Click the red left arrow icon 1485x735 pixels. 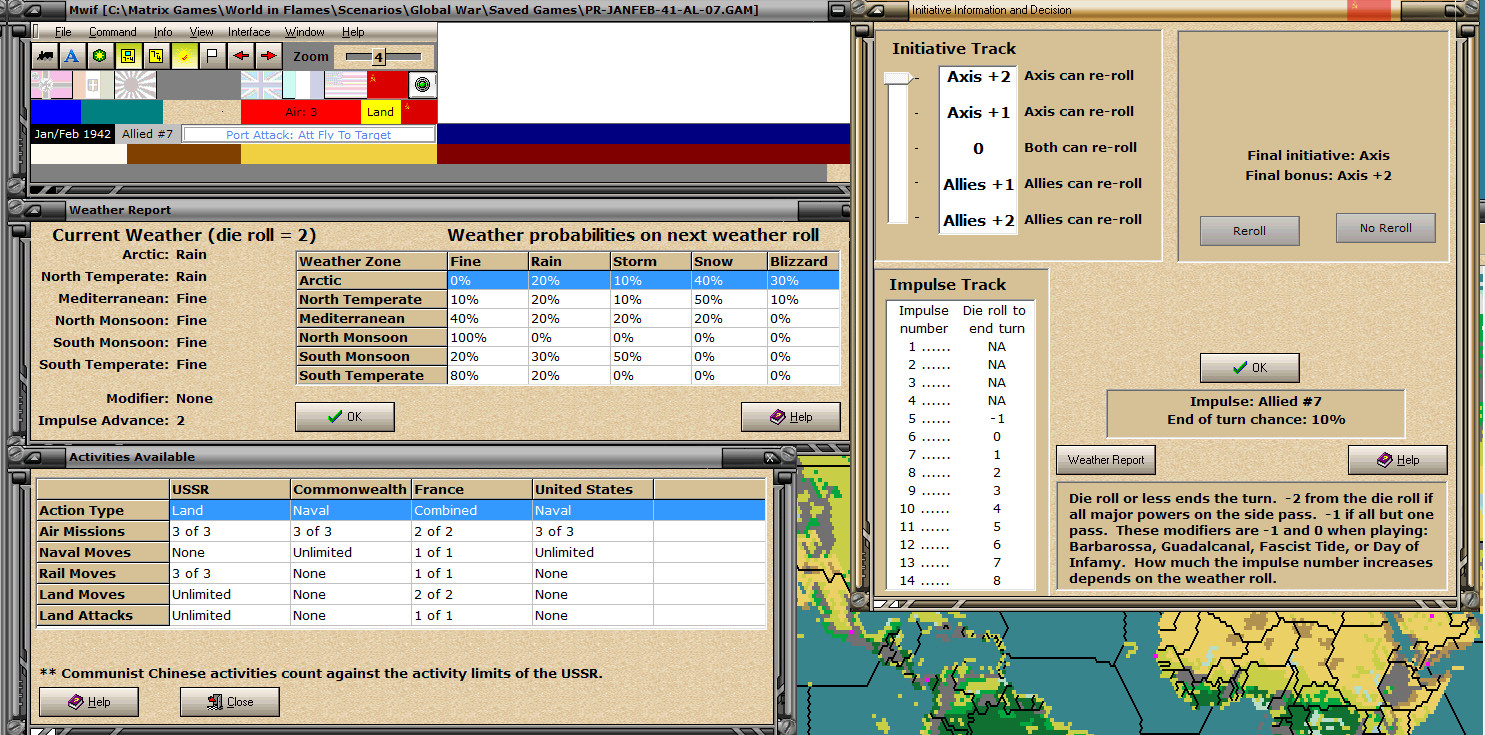point(240,55)
